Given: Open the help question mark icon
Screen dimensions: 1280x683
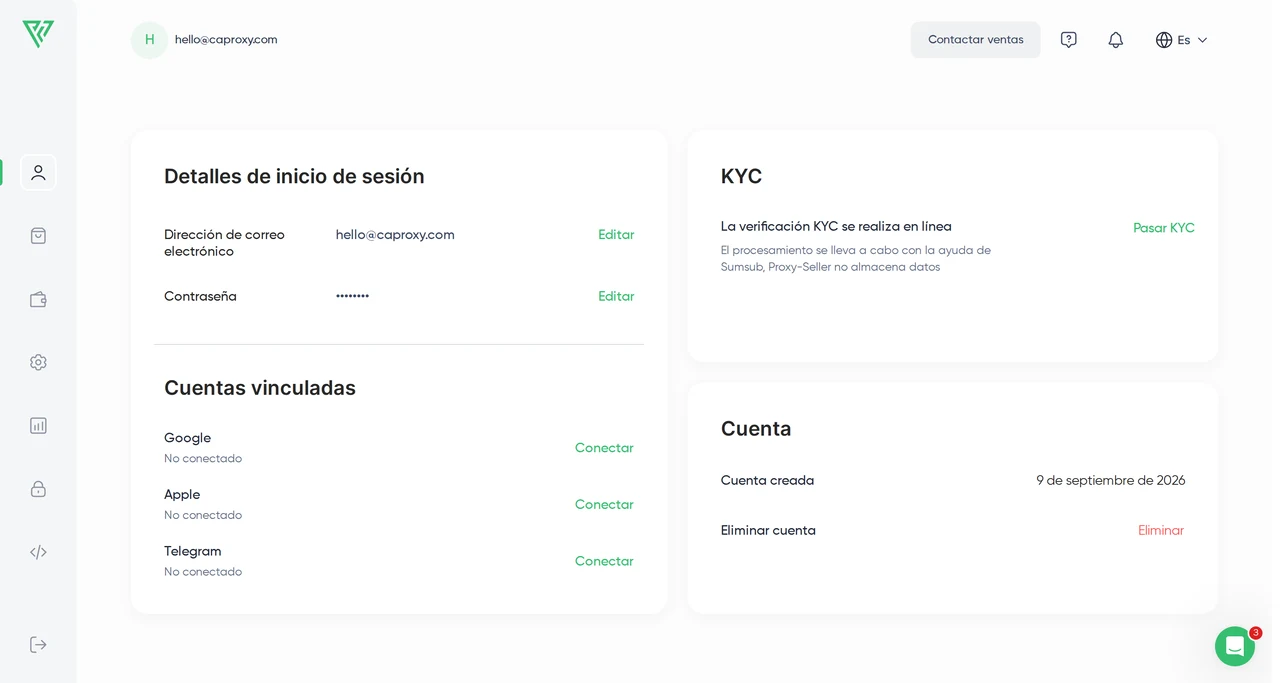Looking at the screenshot, I should click(1068, 40).
